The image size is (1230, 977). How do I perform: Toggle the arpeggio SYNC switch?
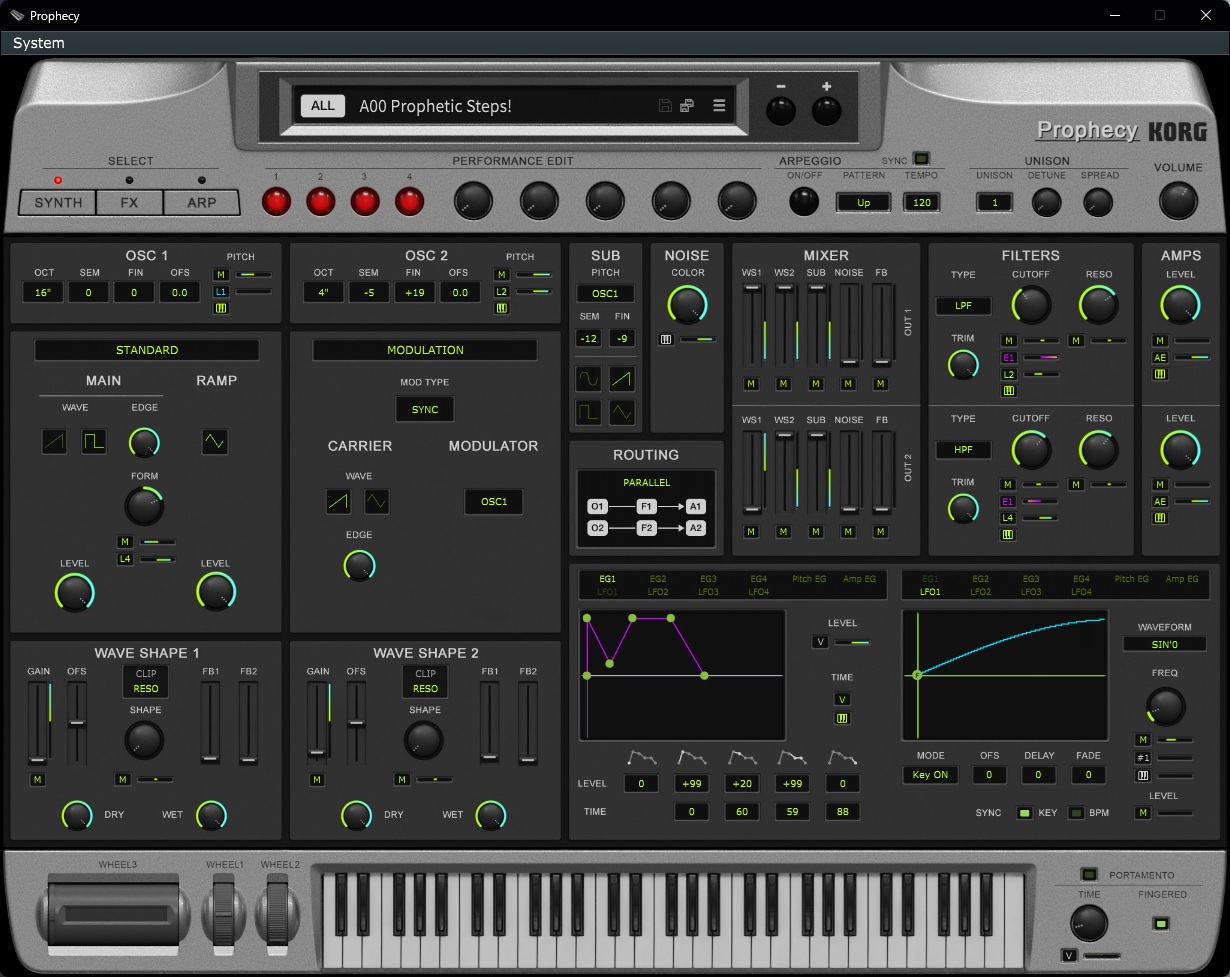point(921,158)
